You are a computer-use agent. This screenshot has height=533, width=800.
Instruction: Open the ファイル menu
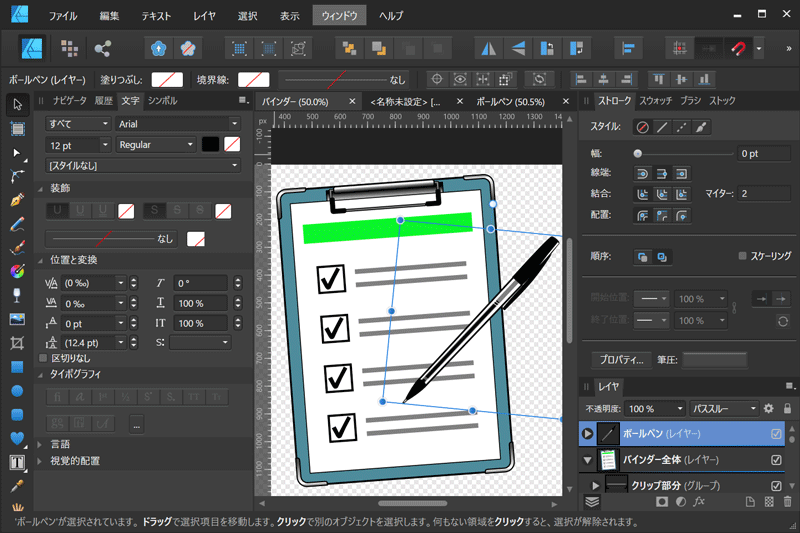pos(63,16)
